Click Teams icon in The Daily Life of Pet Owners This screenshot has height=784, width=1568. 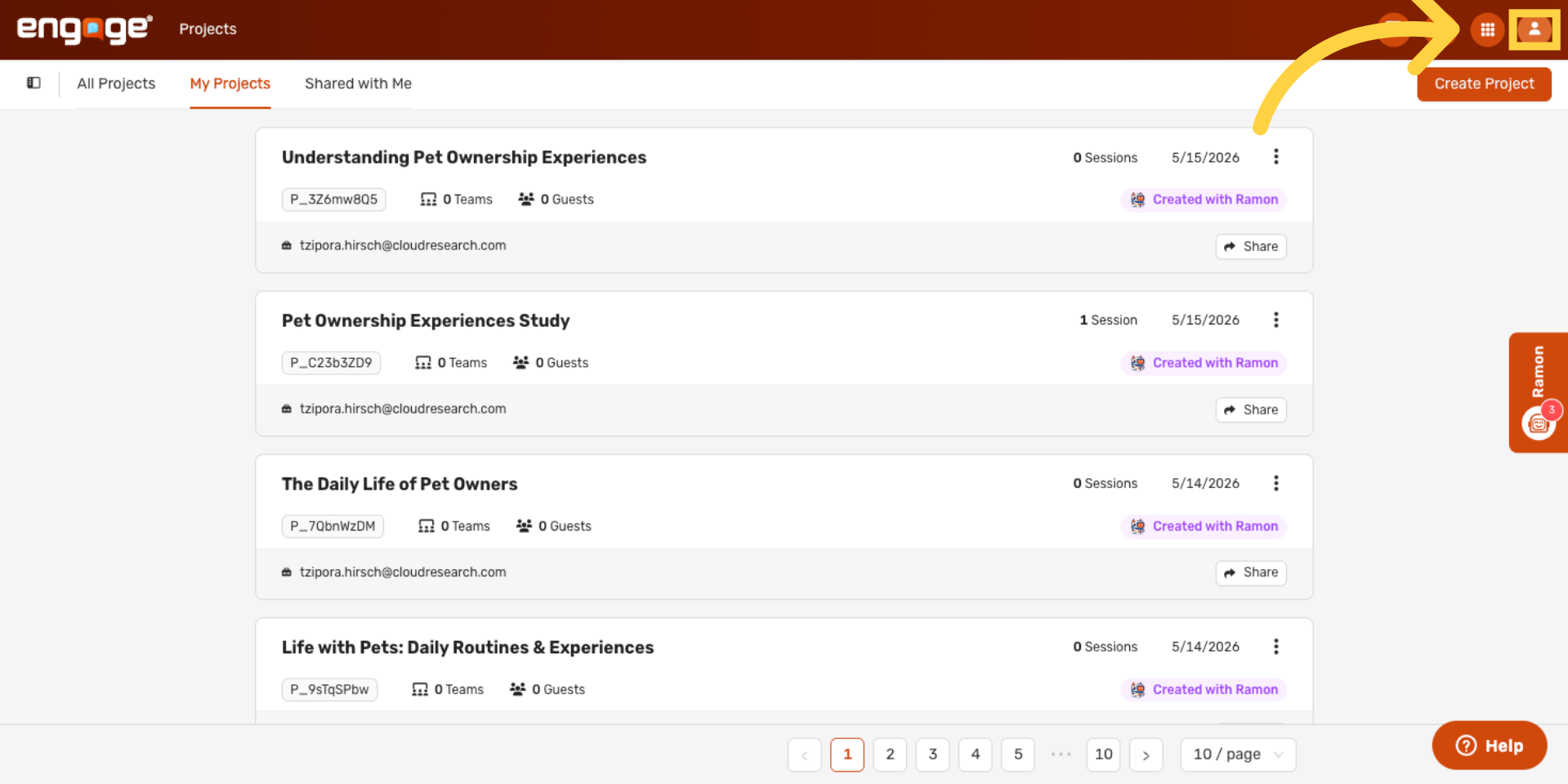[x=427, y=526]
